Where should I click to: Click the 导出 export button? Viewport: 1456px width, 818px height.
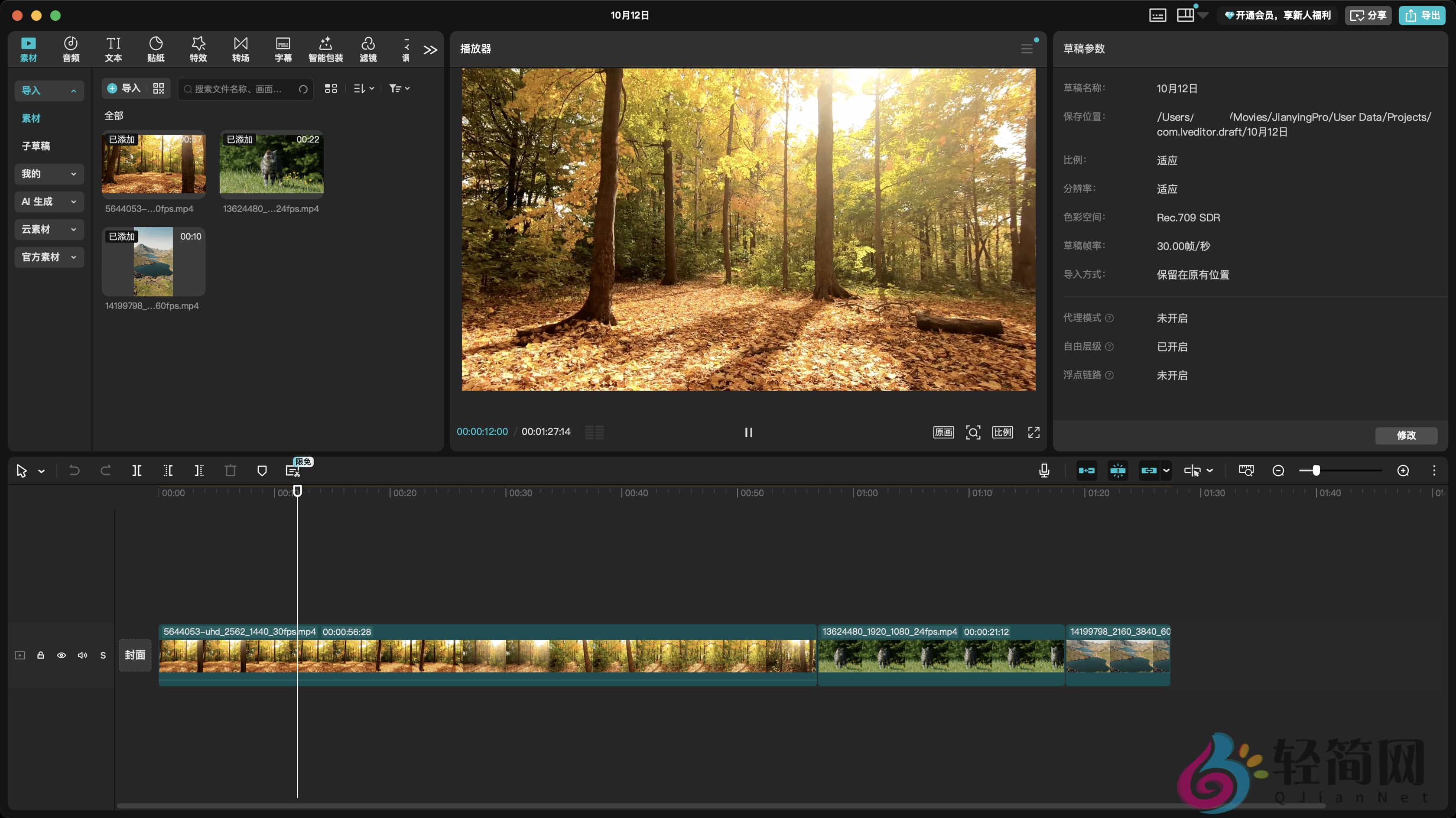point(1422,15)
